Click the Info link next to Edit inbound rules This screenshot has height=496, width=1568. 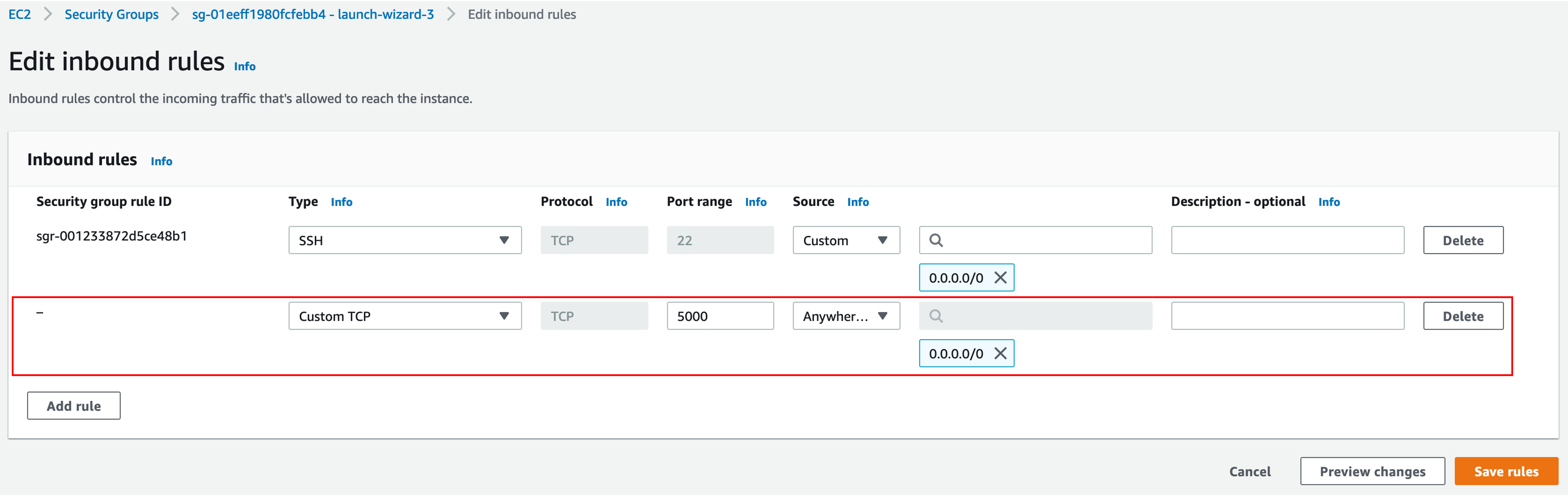click(x=245, y=66)
